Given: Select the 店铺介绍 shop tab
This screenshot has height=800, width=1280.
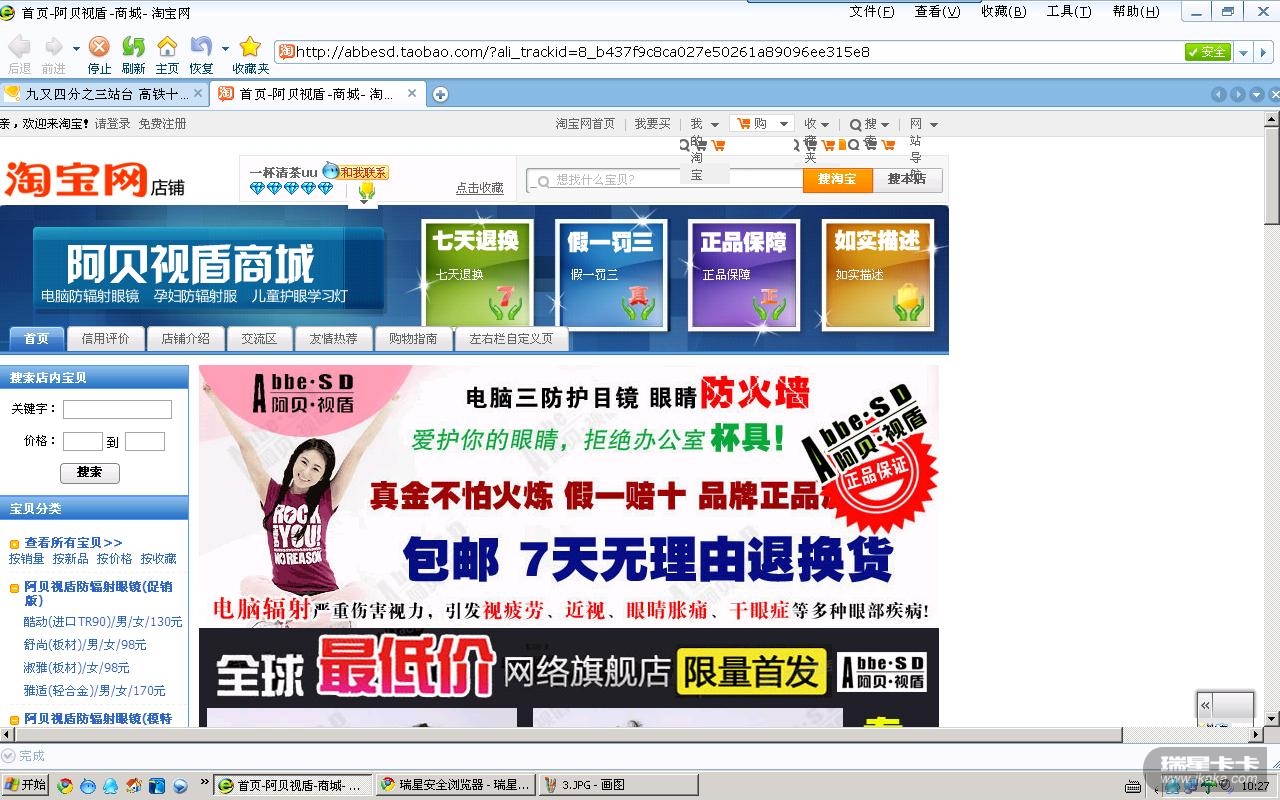Looking at the screenshot, I should coord(186,338).
